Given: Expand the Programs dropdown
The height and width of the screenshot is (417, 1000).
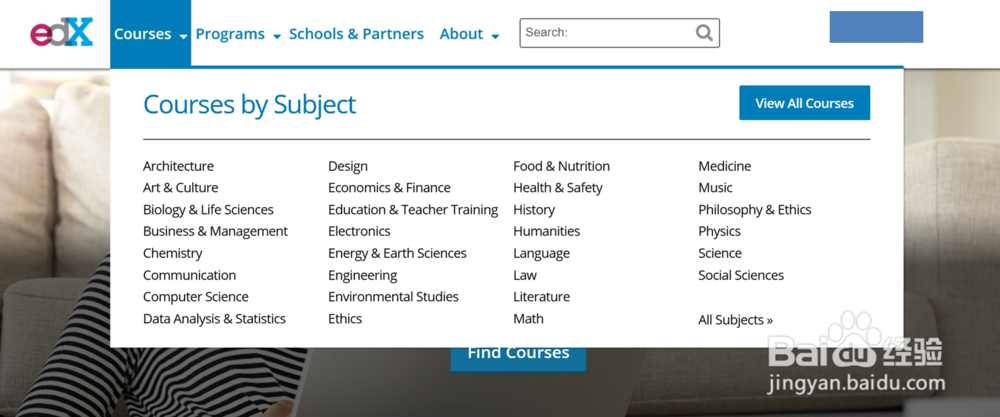Looking at the screenshot, I should (x=237, y=34).
